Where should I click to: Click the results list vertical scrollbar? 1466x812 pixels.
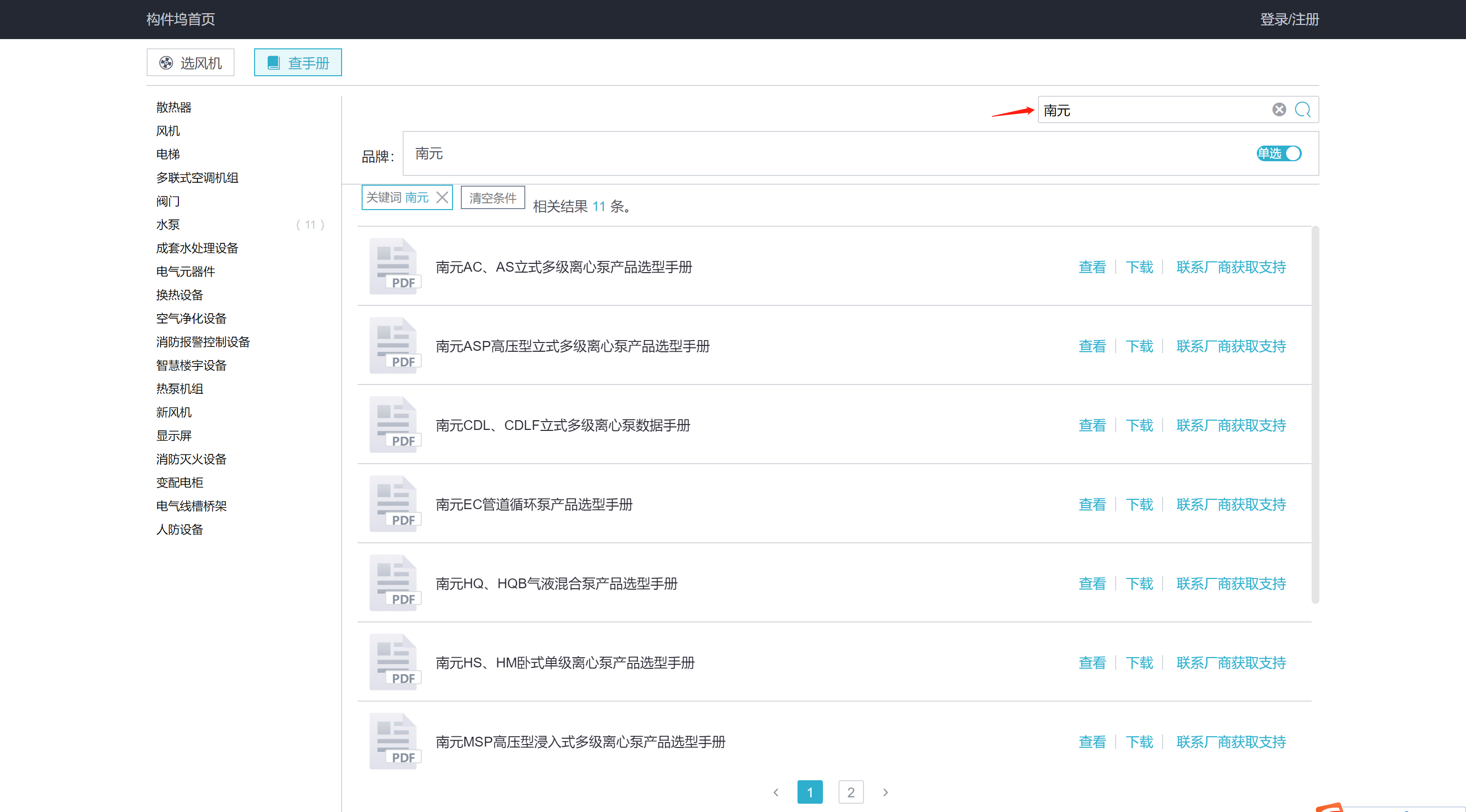(x=1315, y=415)
